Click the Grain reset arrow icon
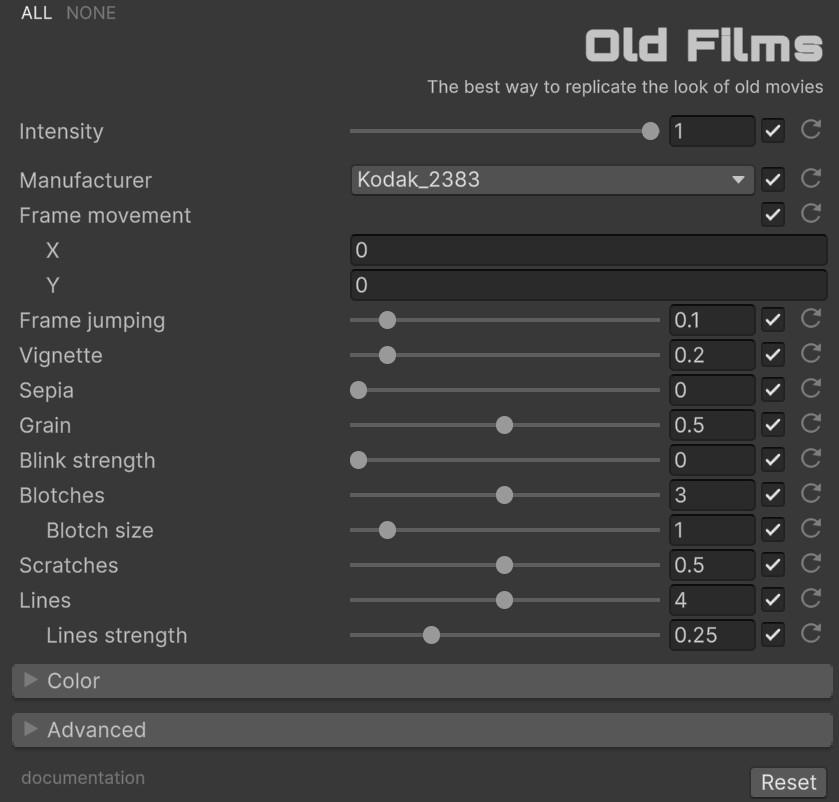The height and width of the screenshot is (802, 839). pos(811,424)
